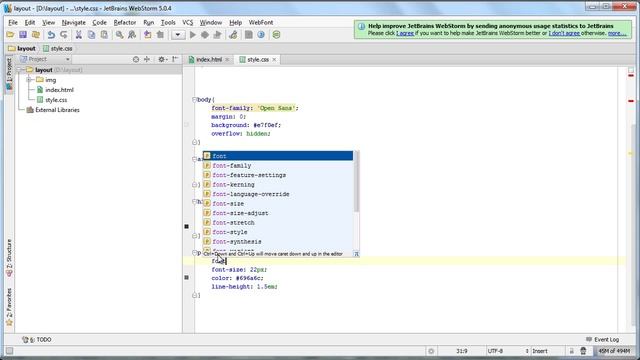Choose font-size from completion list
This screenshot has height=360, width=640.
point(278,204)
